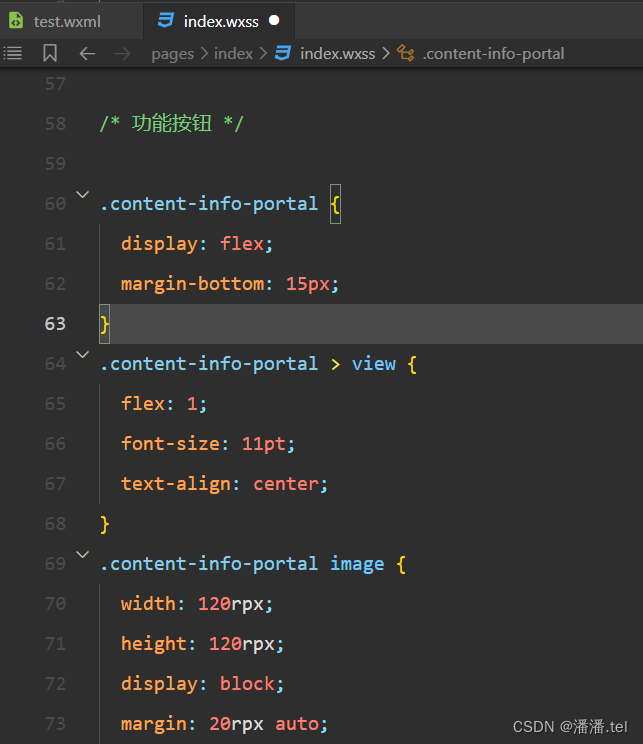Switch to the test.wxml tab
The width and height of the screenshot is (643, 744).
pos(71,21)
